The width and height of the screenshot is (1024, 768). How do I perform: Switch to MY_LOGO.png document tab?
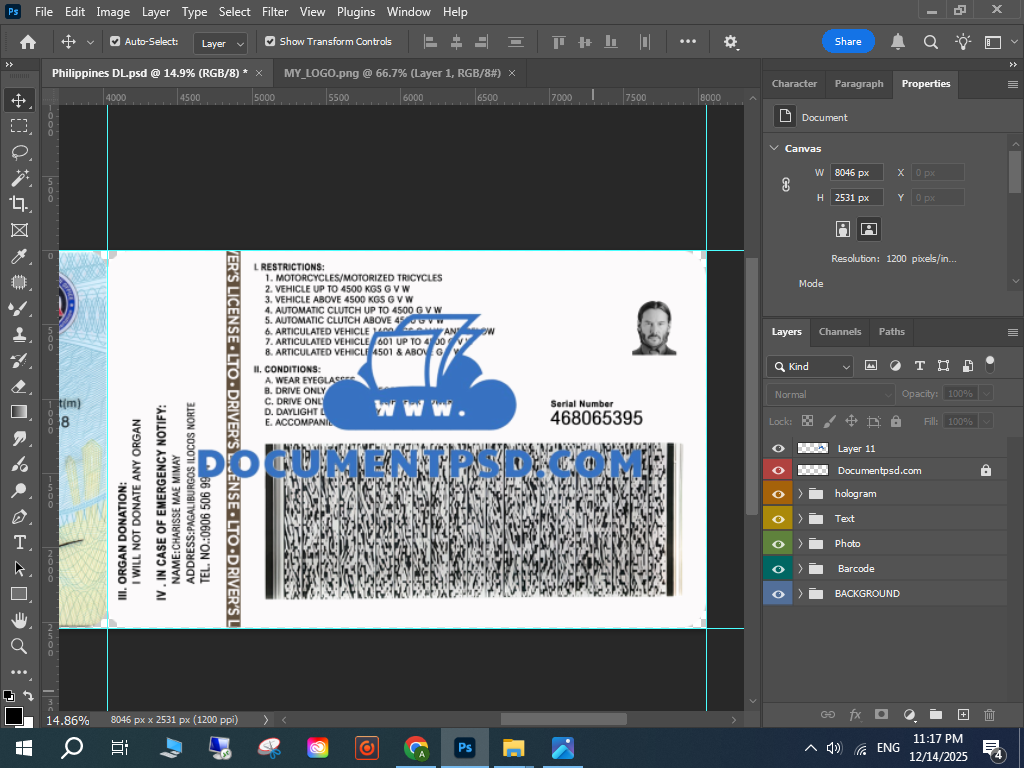coord(392,73)
